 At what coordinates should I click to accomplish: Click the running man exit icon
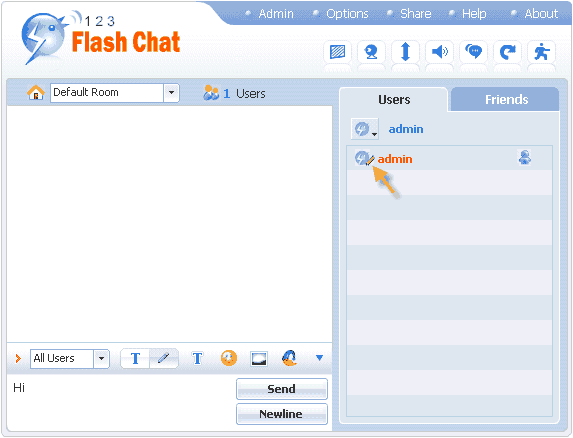542,52
